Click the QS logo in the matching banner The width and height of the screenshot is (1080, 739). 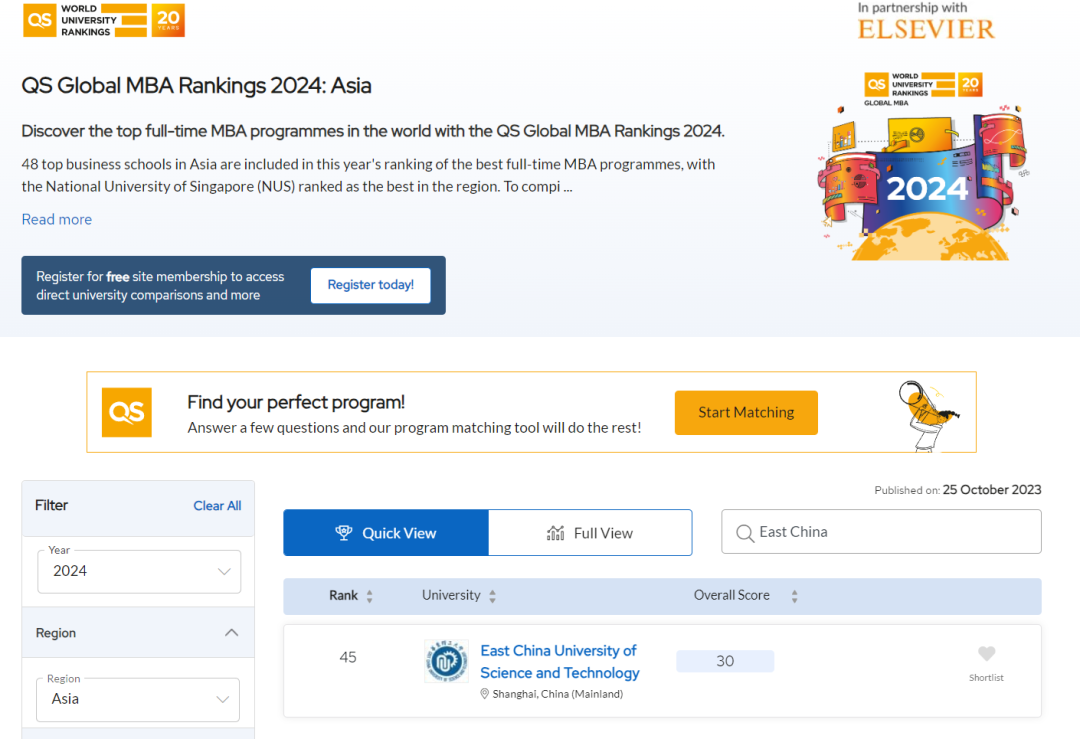[x=127, y=412]
